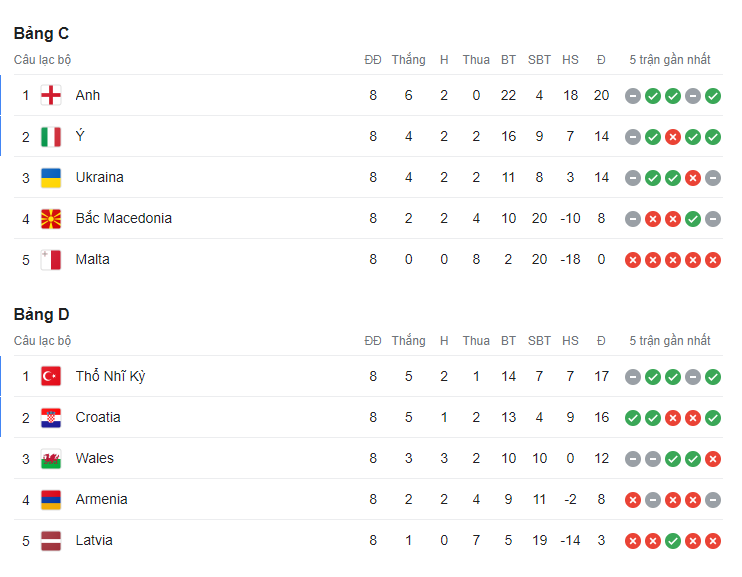
Task: Click the Bảng D group heading
Action: click(41, 315)
